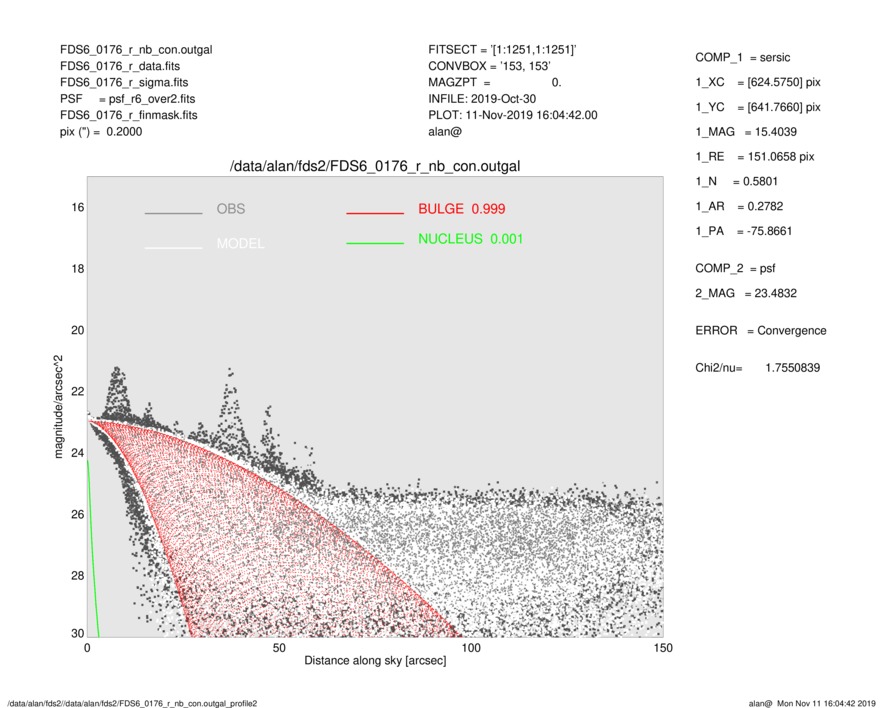This screenshot has width=885, height=708.
Task: Click the COMP_1 = sersic label
Action: coord(742,58)
